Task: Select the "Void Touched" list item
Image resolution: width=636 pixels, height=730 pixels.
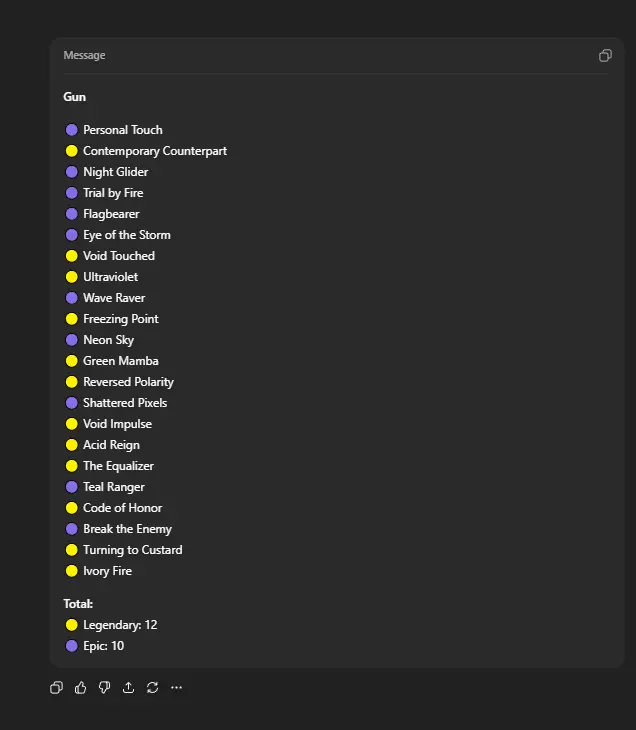Action: coord(119,256)
